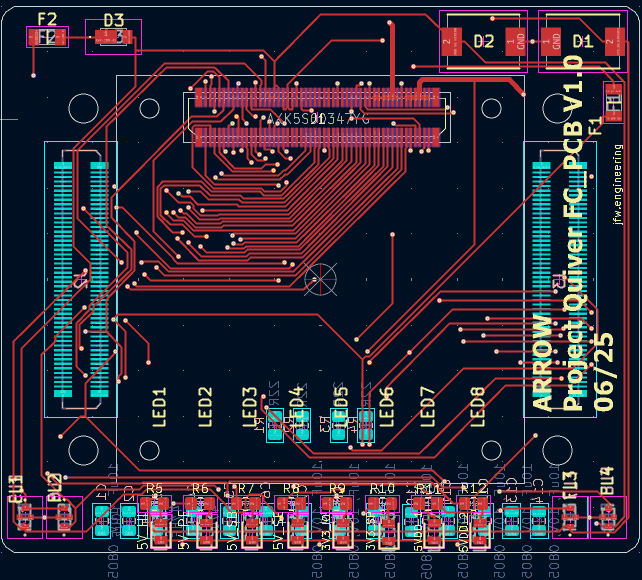
Task: Select pad 2 of diode D2
Action: point(451,41)
